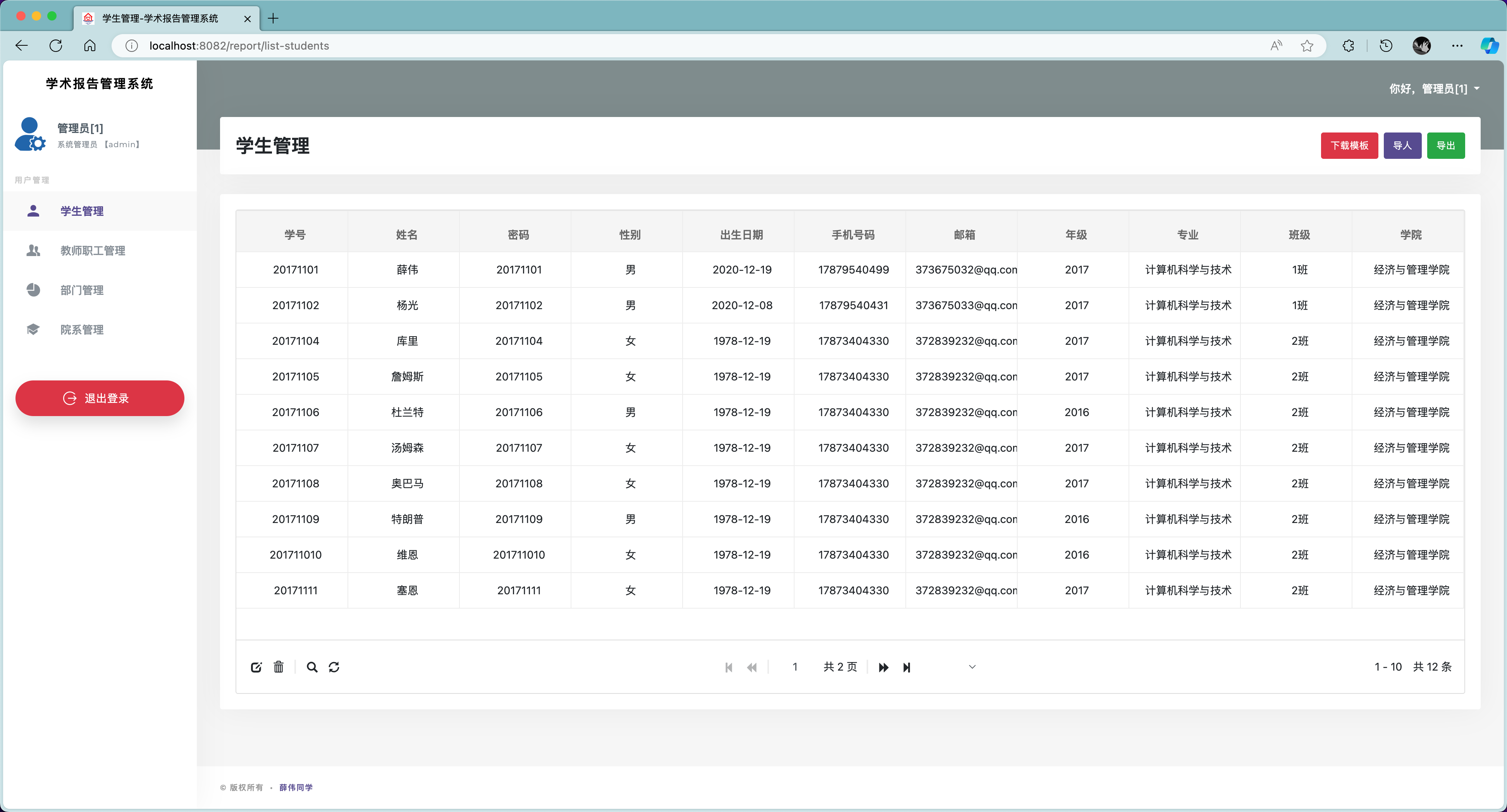Open 教师职工管理 in sidebar
This screenshot has width=1507, height=812.
[93, 250]
